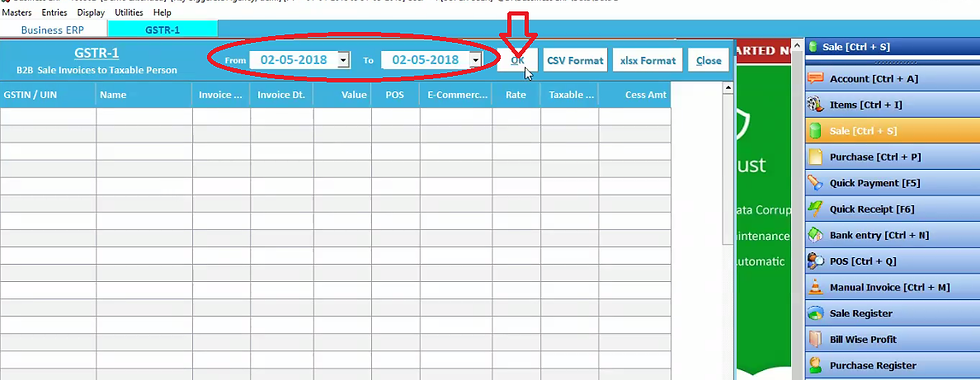
Task: Click the Manual Invoice cone icon
Action: (815, 288)
